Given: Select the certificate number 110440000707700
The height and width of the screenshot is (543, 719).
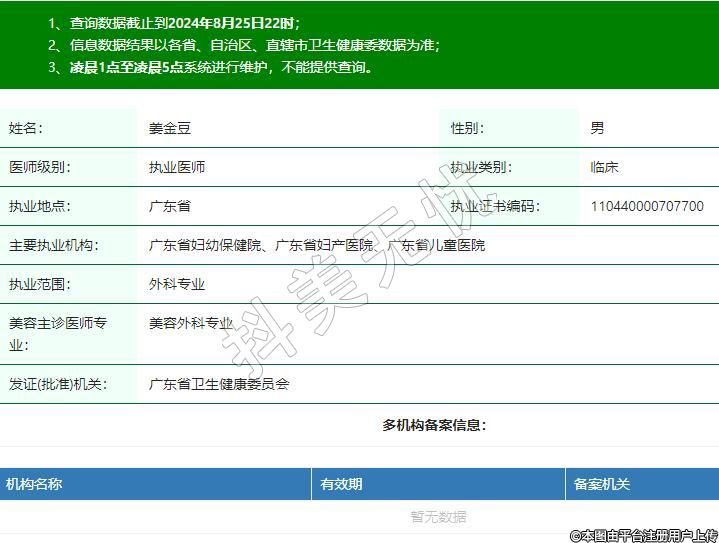Looking at the screenshot, I should (x=646, y=207).
